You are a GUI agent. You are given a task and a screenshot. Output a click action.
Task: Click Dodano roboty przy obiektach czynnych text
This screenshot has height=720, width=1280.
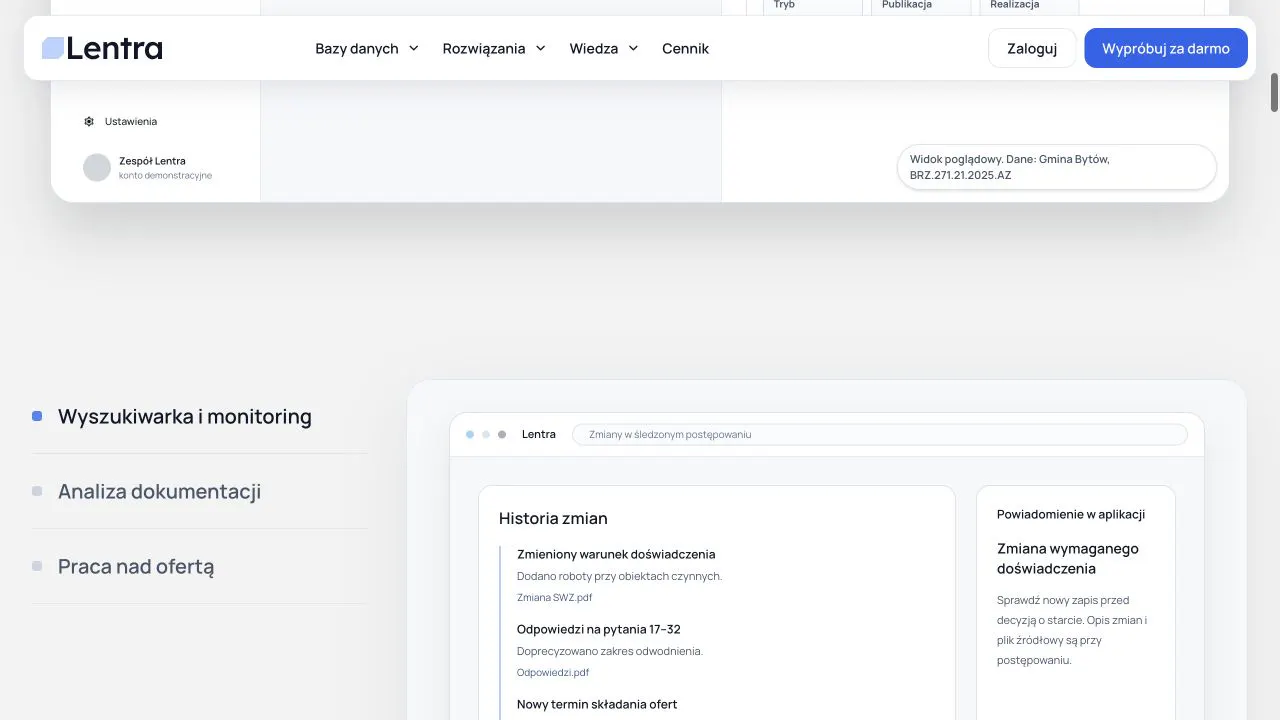click(x=619, y=576)
